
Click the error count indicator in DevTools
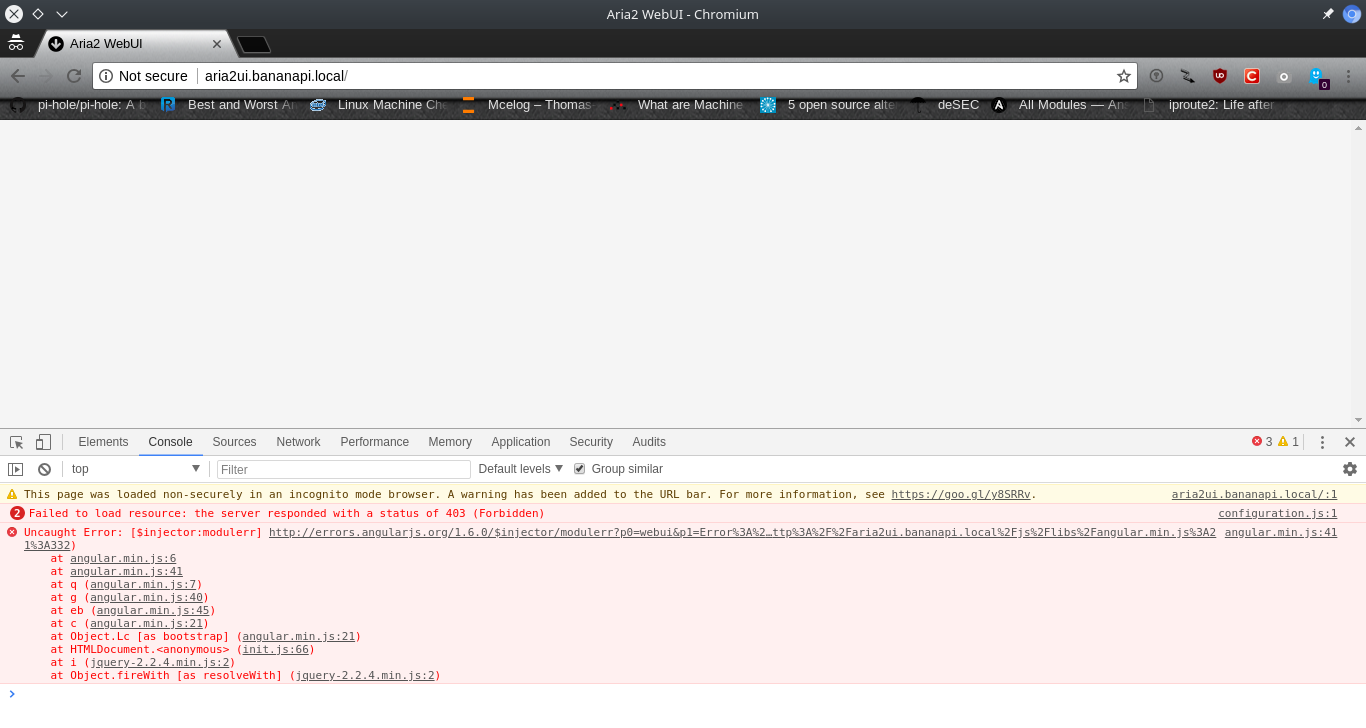1262,441
